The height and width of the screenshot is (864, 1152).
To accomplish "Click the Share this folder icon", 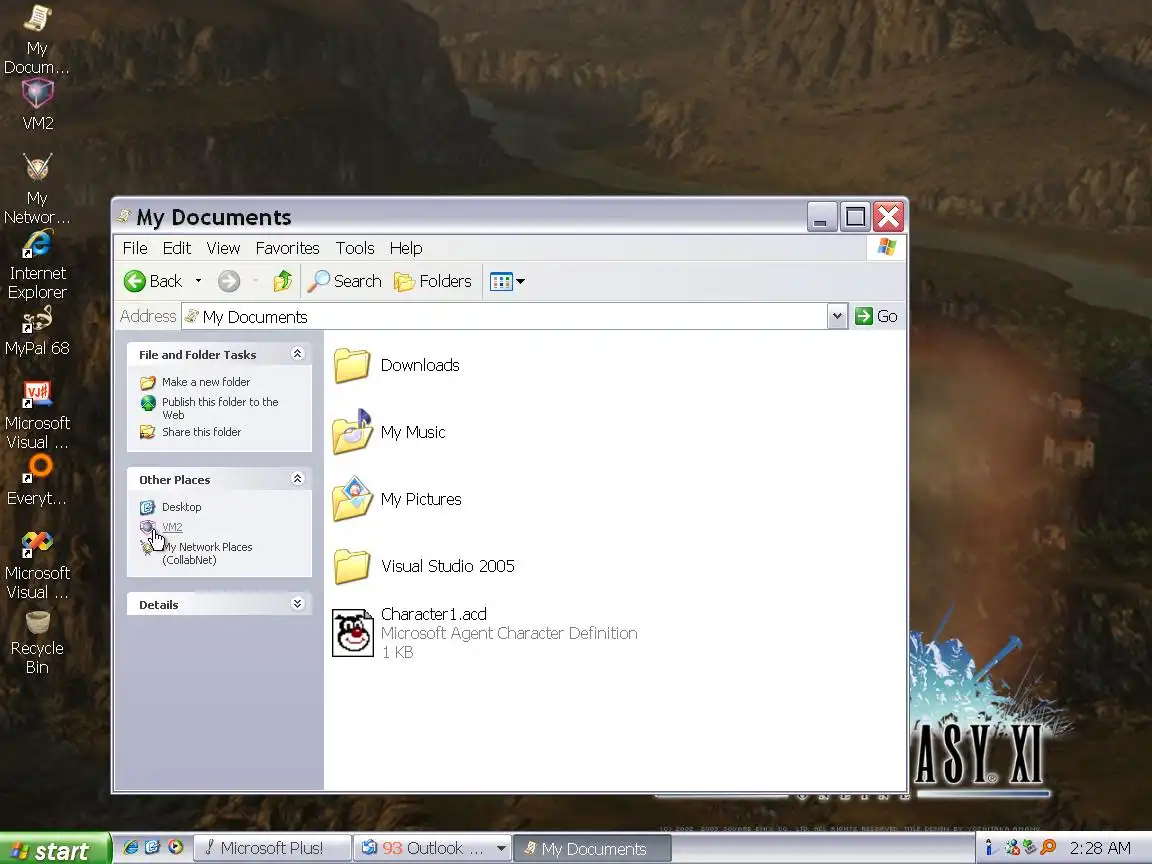I will click(148, 432).
